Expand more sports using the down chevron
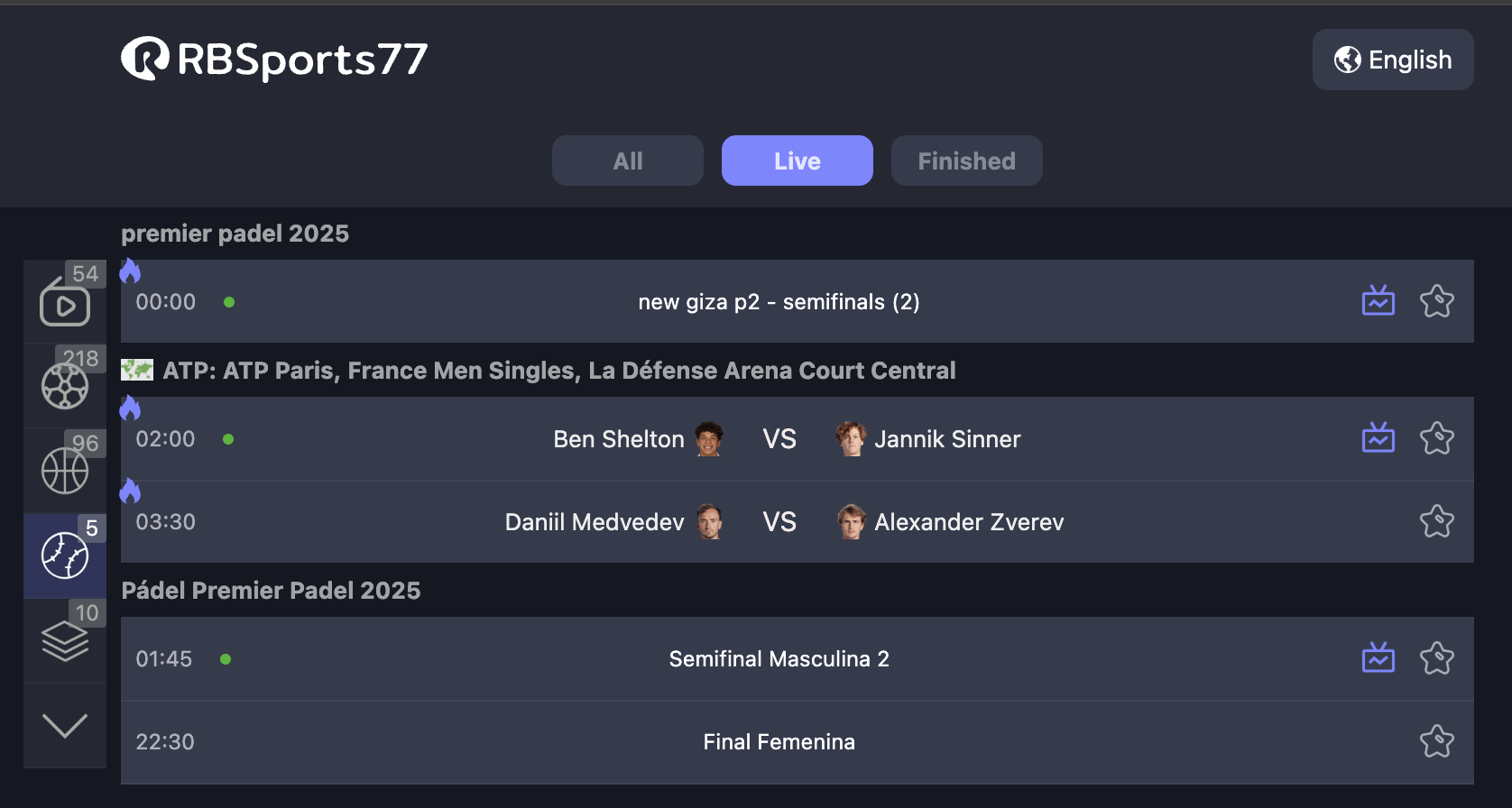 [x=64, y=724]
